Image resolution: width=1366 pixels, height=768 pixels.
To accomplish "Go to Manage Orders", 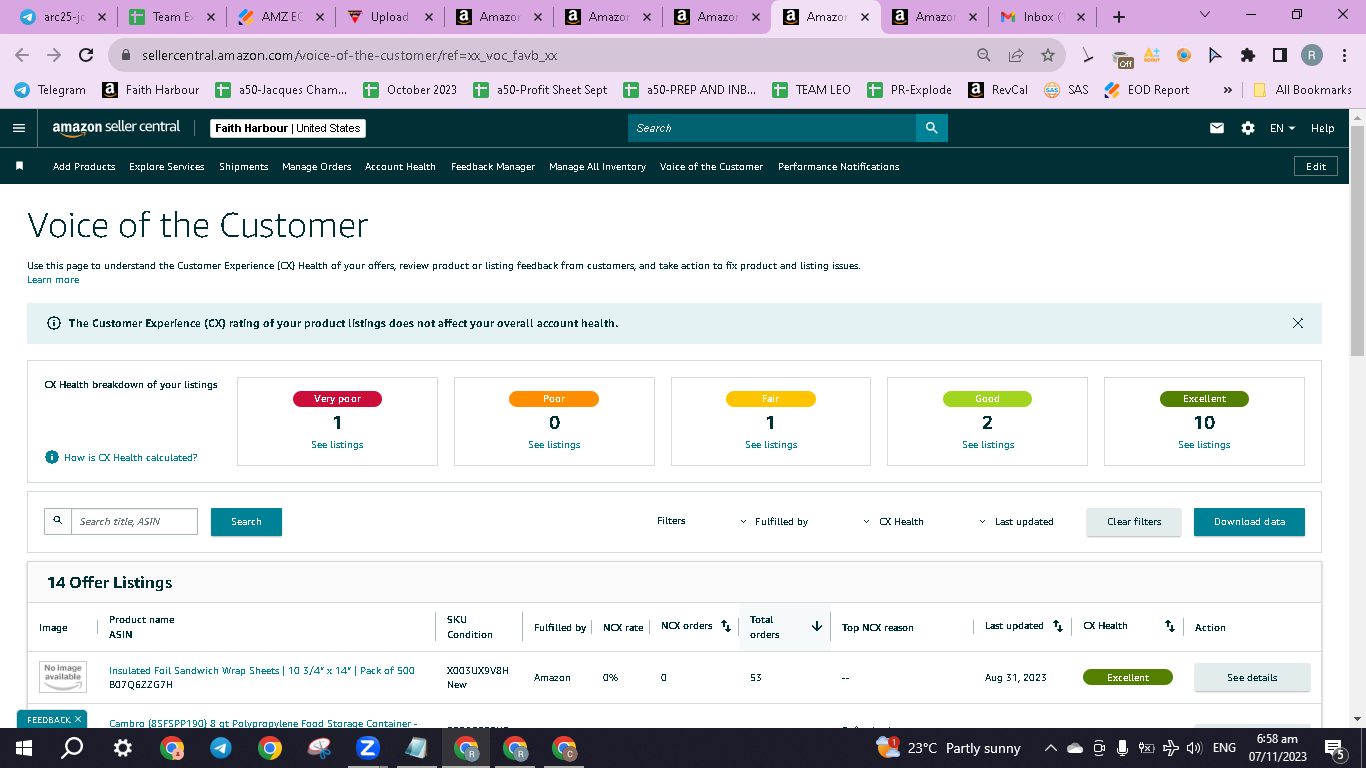I will coord(317,167).
